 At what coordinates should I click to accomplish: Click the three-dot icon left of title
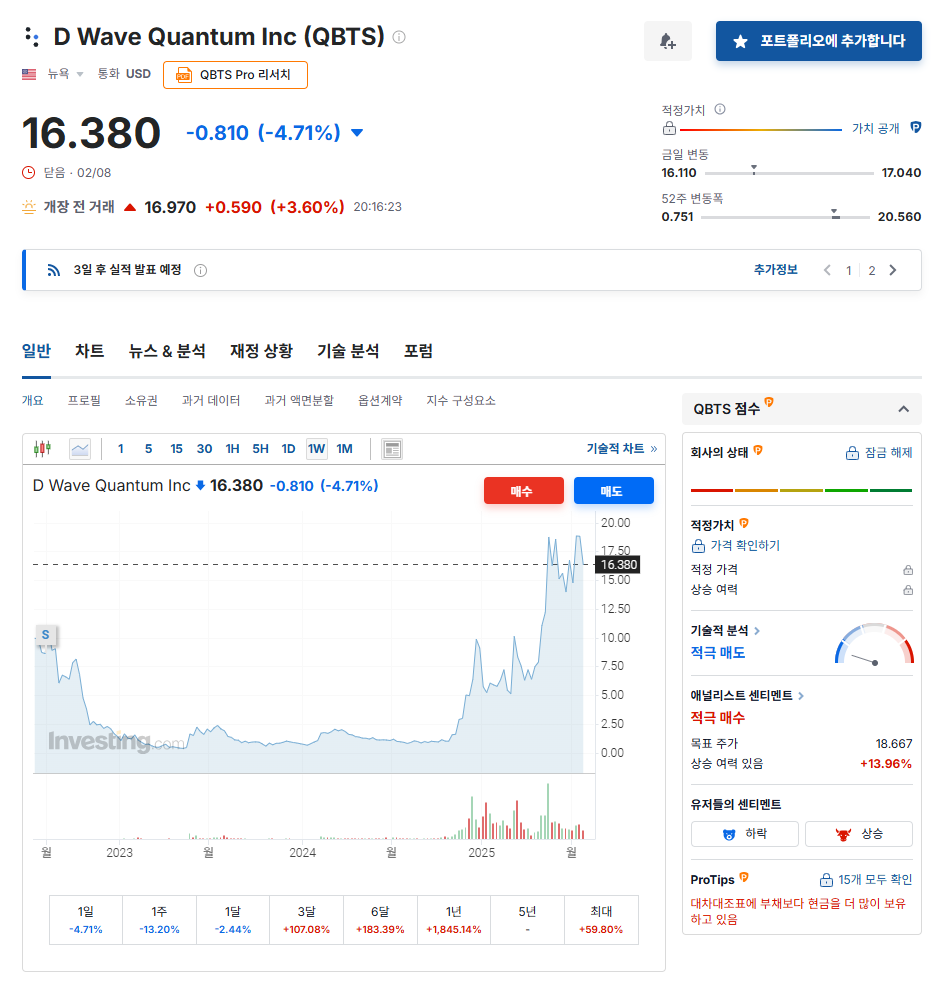(32, 37)
